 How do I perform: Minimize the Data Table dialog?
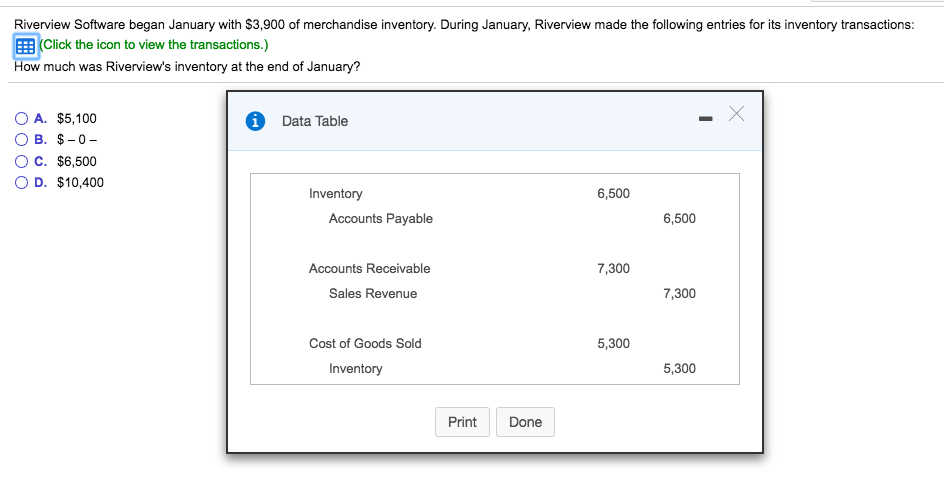point(706,119)
